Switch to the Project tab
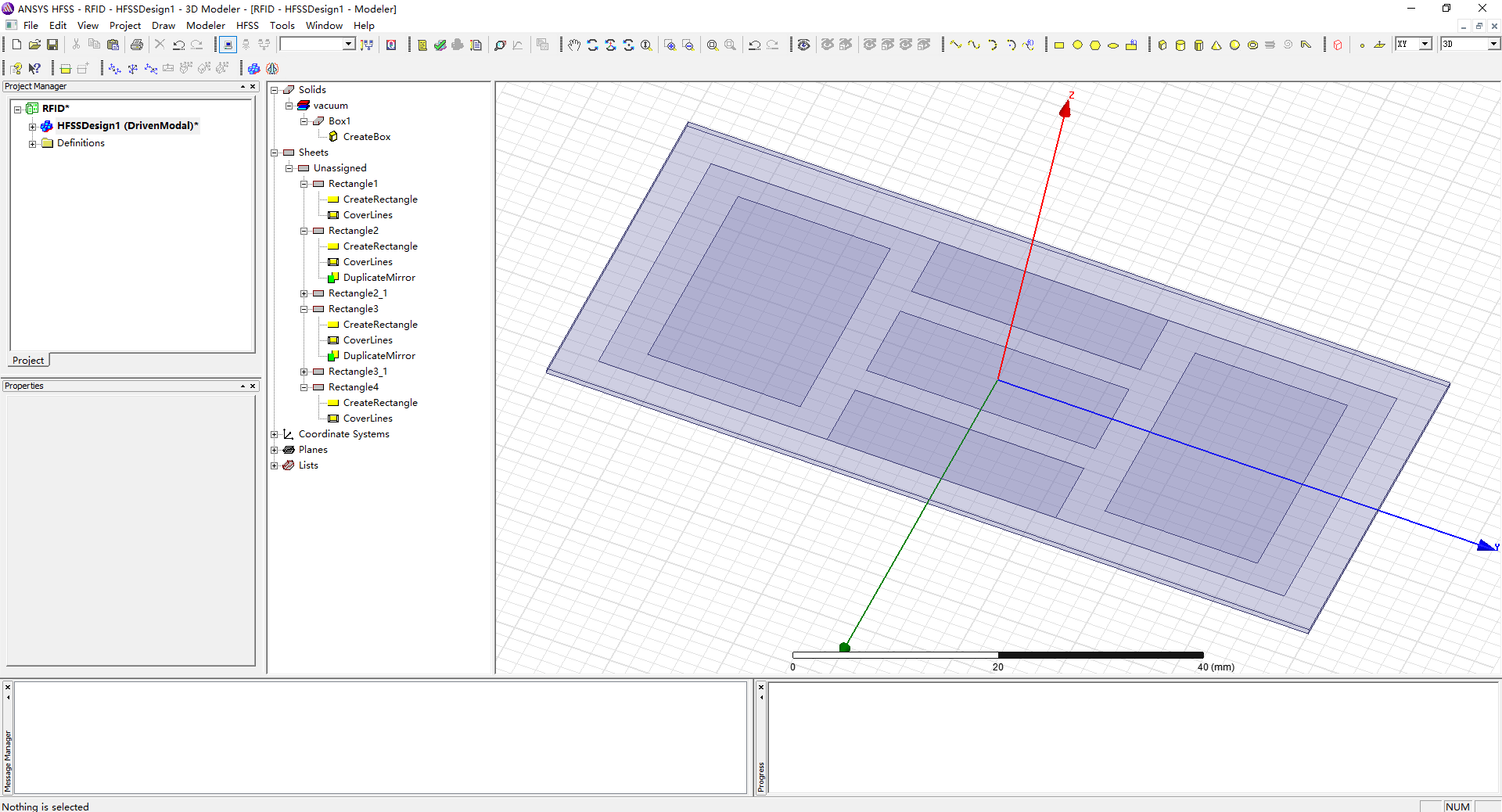This screenshot has width=1502, height=812. click(x=28, y=361)
